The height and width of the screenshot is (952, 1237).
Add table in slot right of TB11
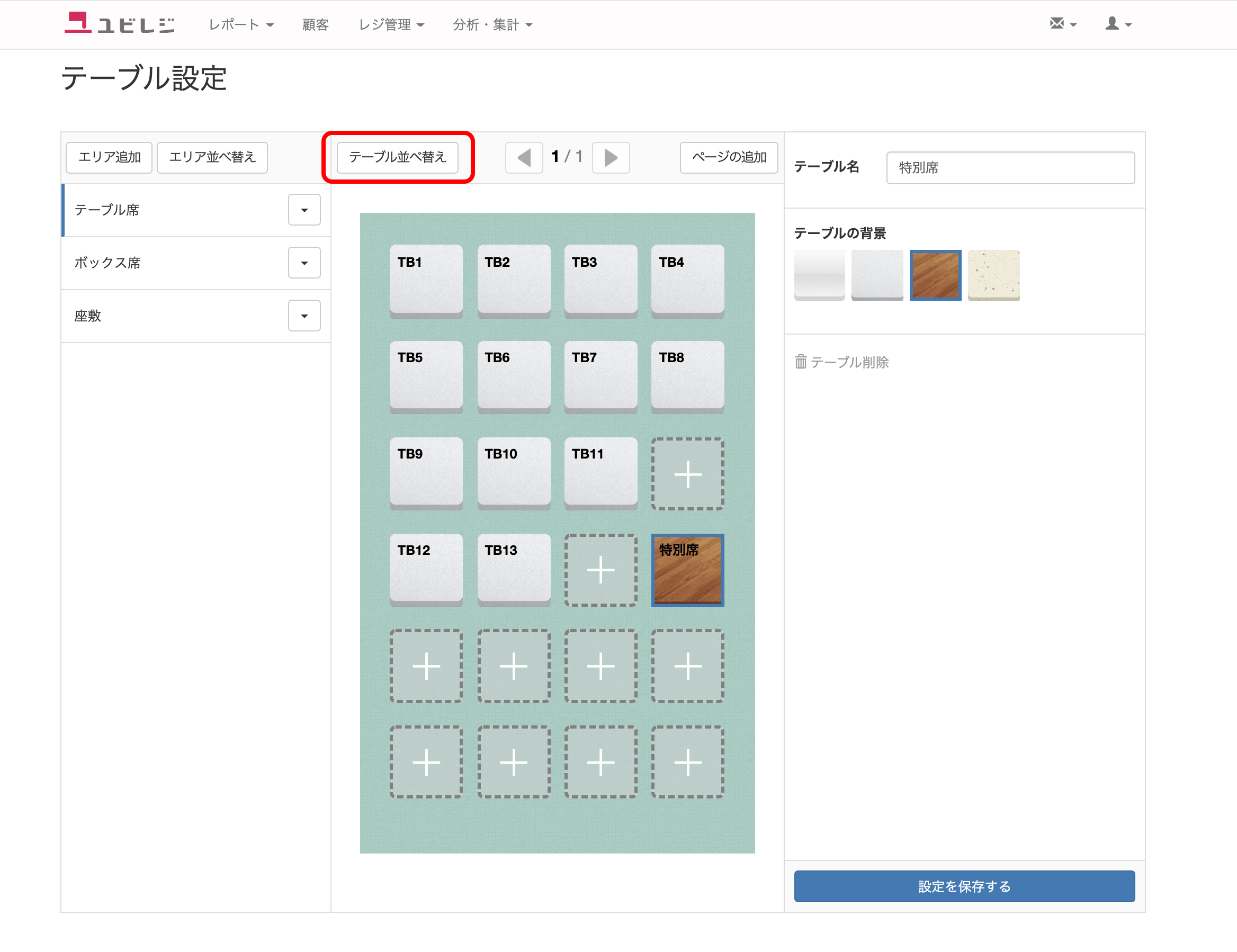tap(687, 473)
